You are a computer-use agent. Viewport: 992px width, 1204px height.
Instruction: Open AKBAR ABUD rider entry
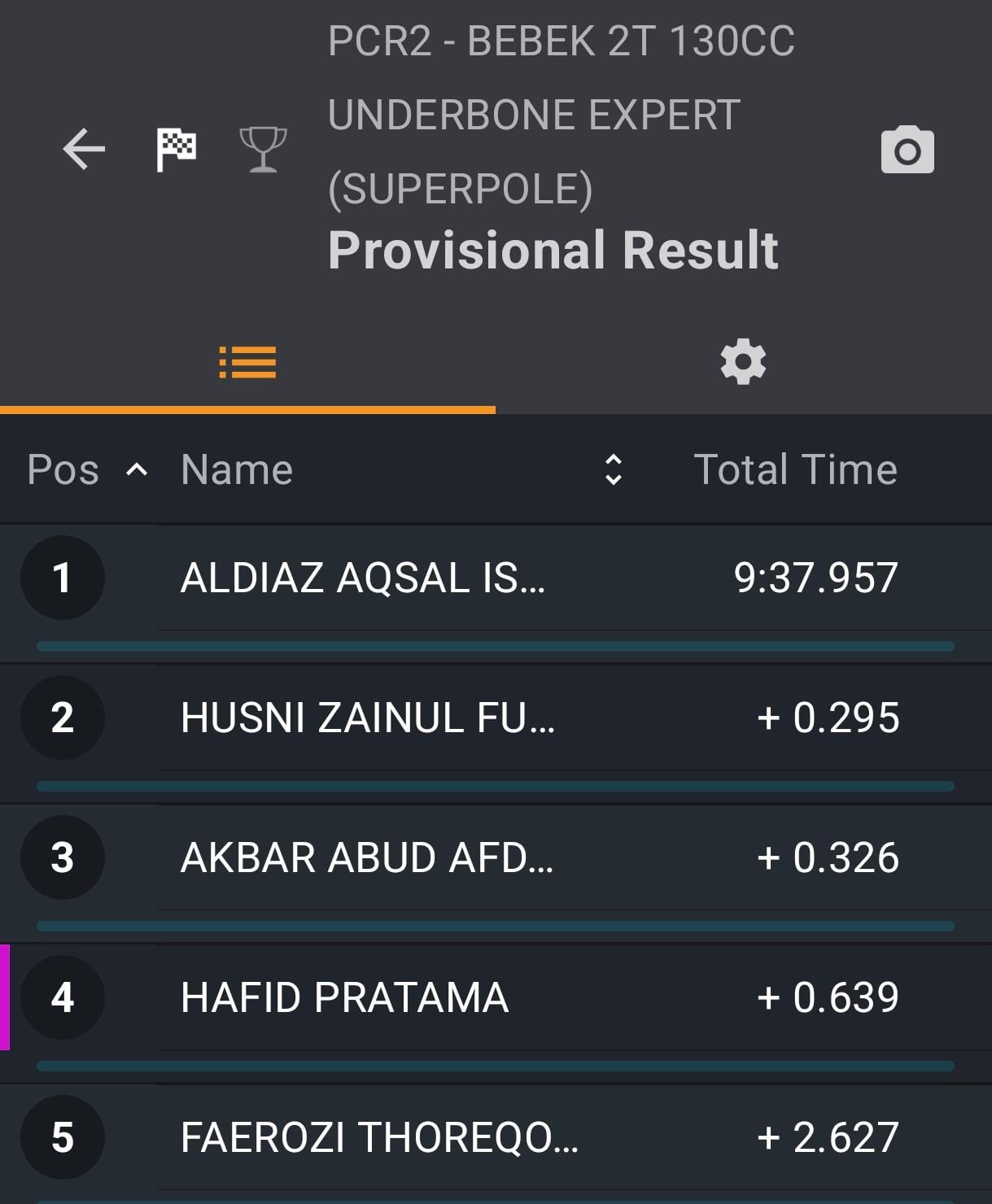pos(496,857)
